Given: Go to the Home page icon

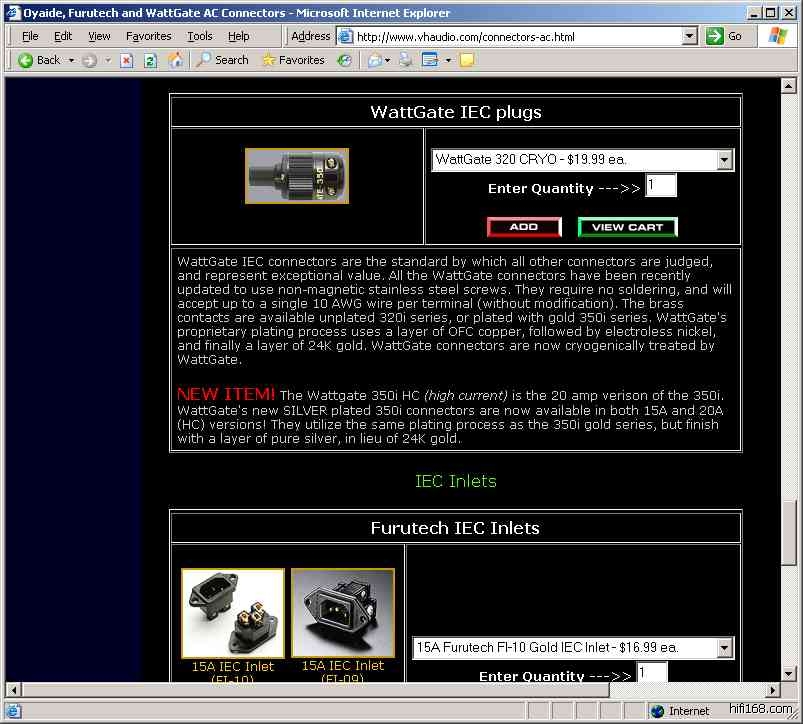Looking at the screenshot, I should coord(176,60).
